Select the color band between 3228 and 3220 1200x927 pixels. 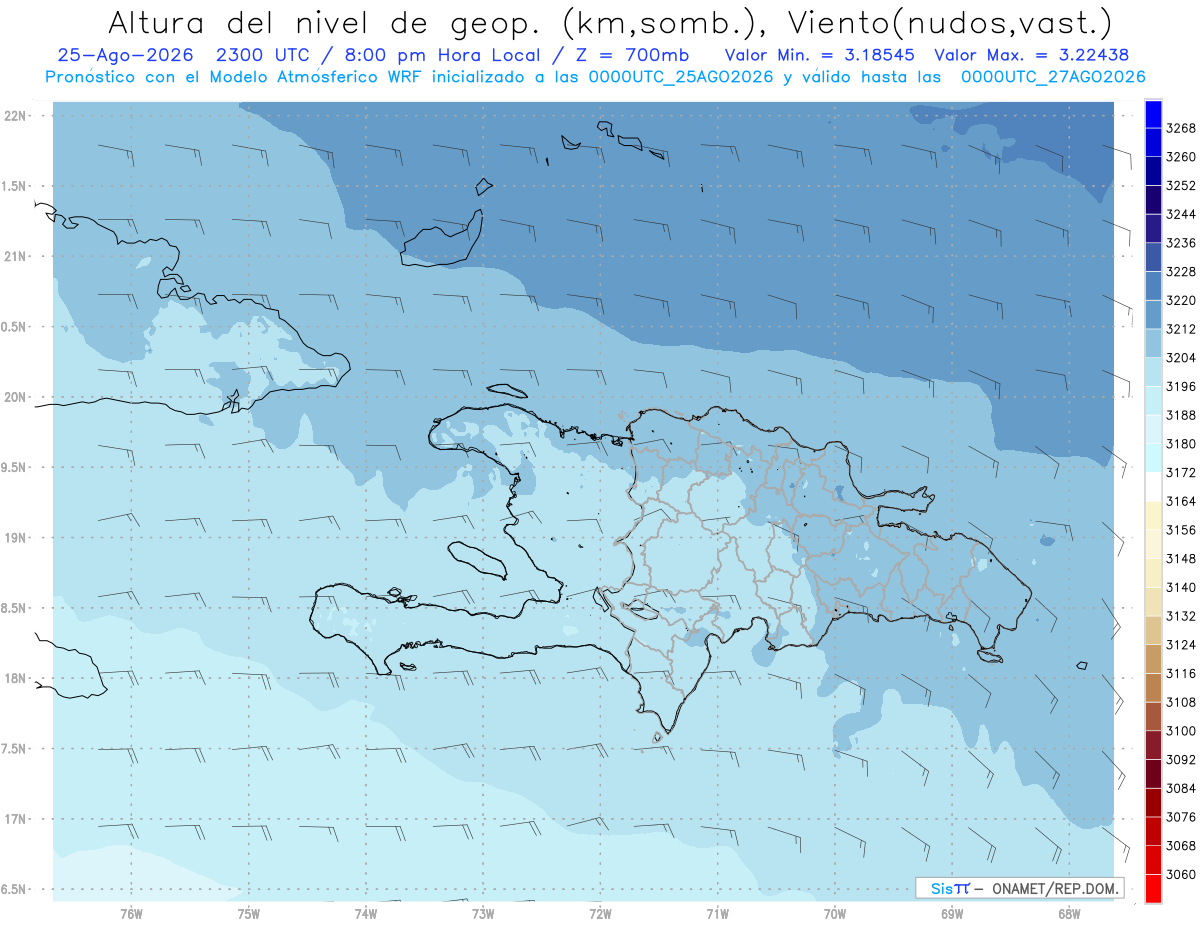pyautogui.click(x=1153, y=286)
